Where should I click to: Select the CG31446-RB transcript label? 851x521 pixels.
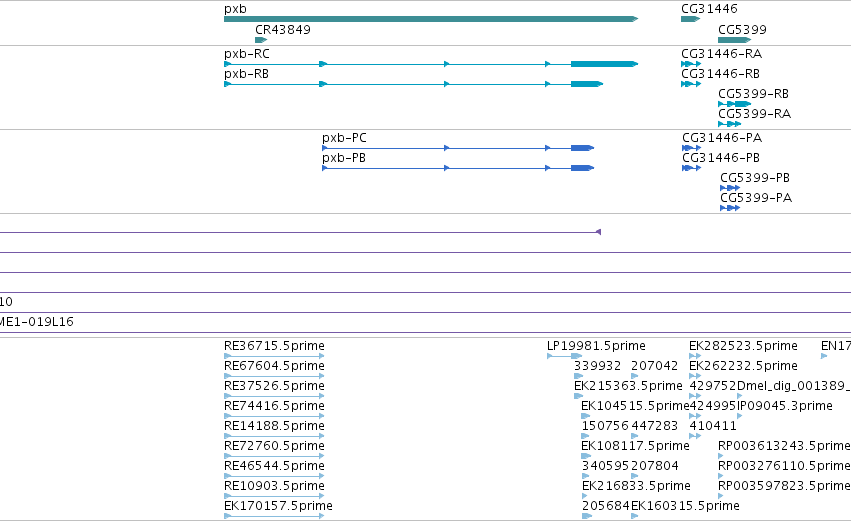point(720,74)
